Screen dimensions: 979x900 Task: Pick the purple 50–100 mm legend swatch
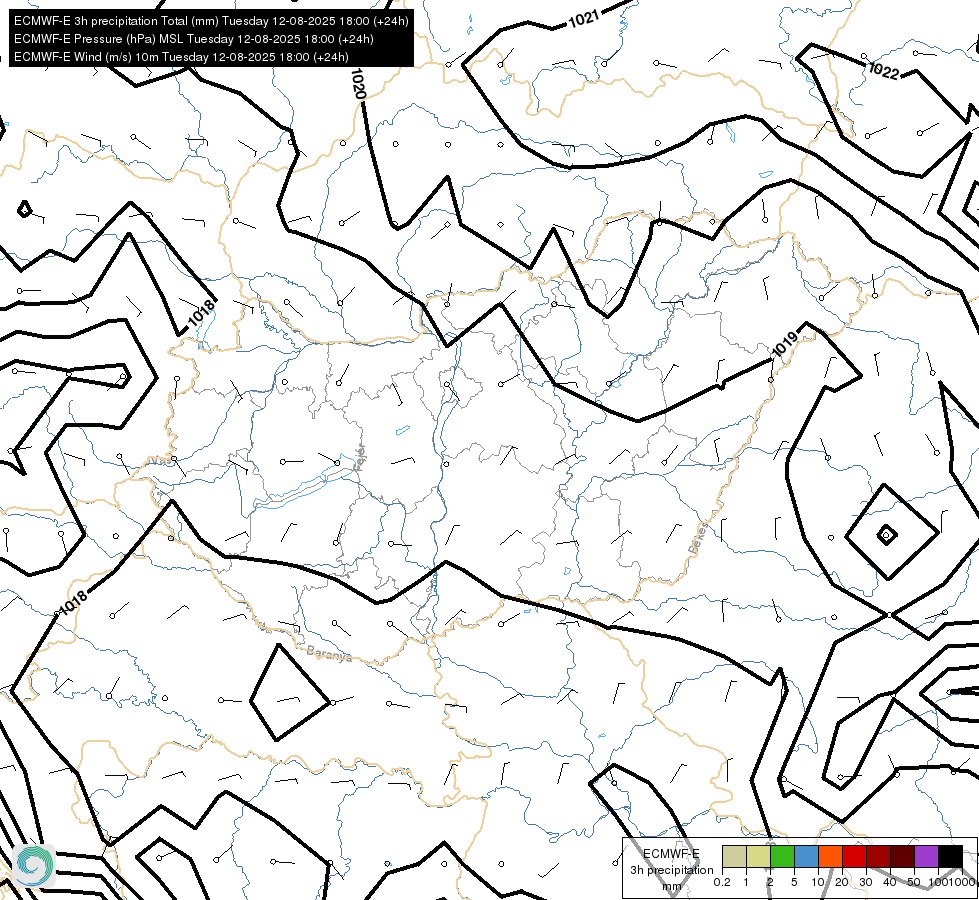click(x=926, y=856)
